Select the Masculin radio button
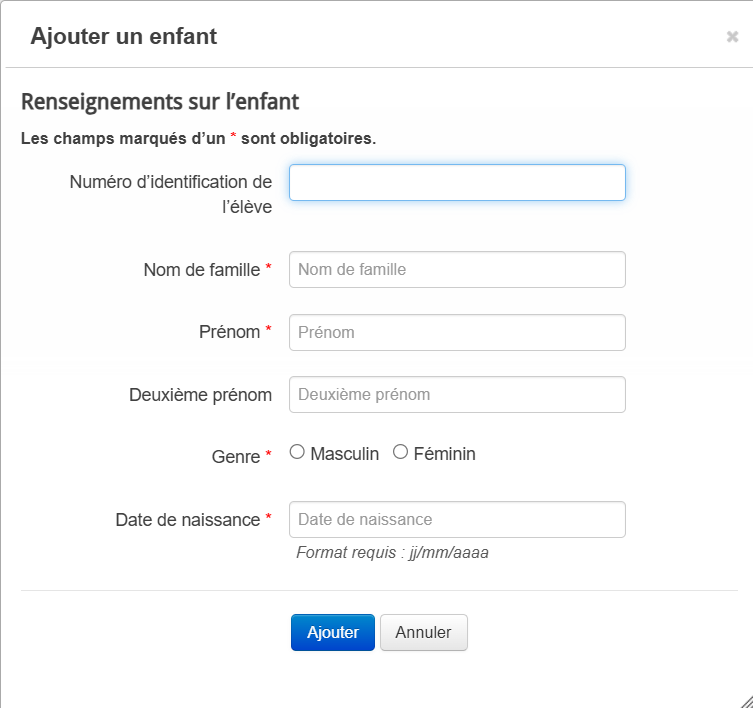Screen dimensions: 753x708 [297, 452]
